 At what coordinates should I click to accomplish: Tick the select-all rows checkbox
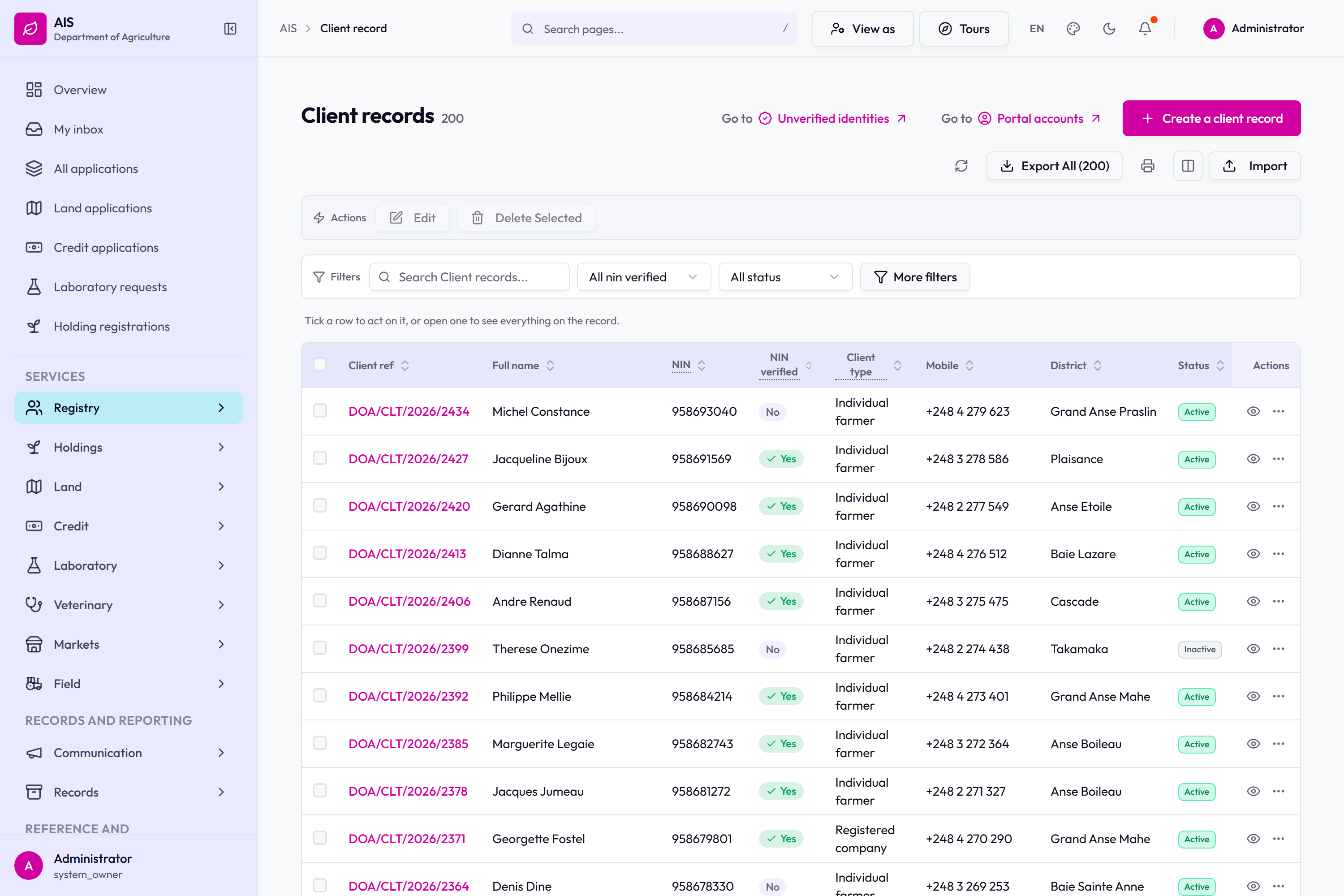tap(320, 365)
